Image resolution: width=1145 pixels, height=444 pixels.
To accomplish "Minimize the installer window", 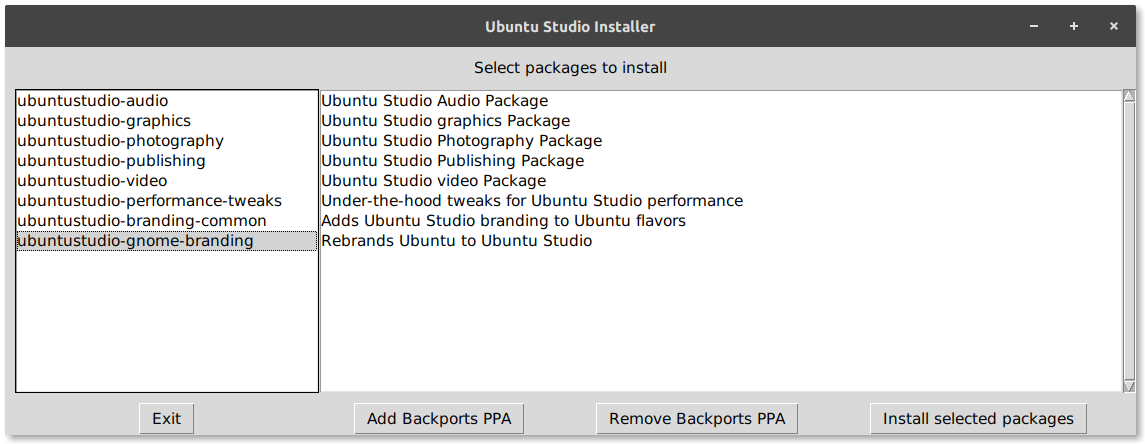I will (x=1034, y=26).
